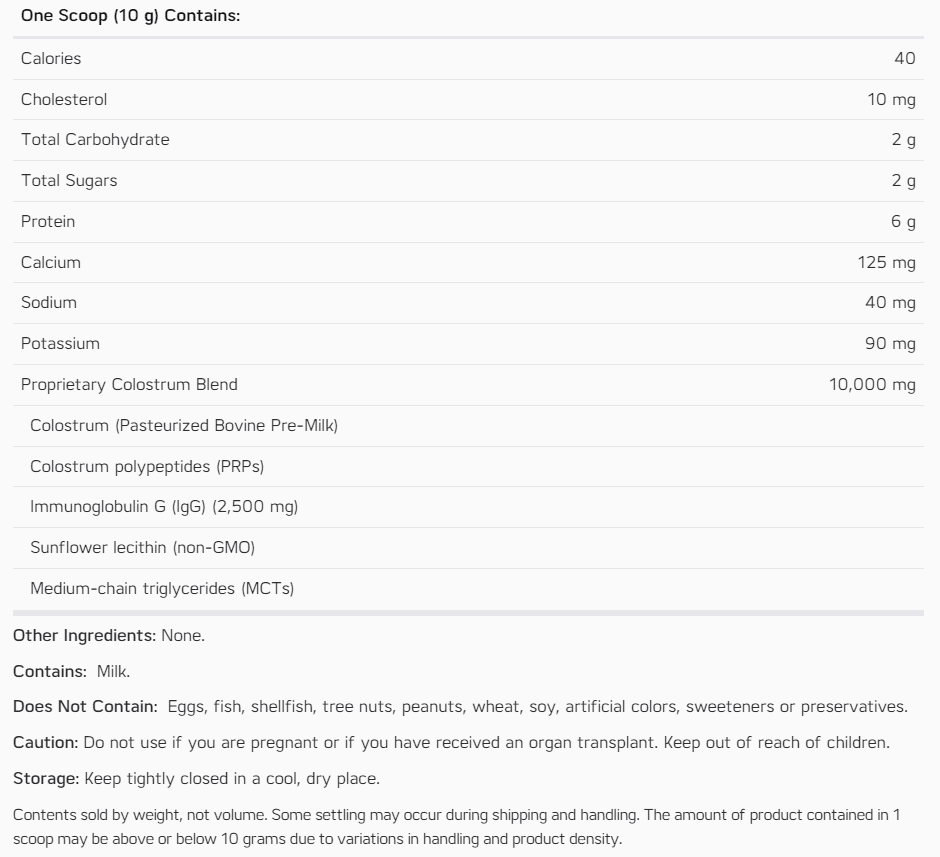
Task: Select the 10,000 mg blend amount
Action: point(872,384)
